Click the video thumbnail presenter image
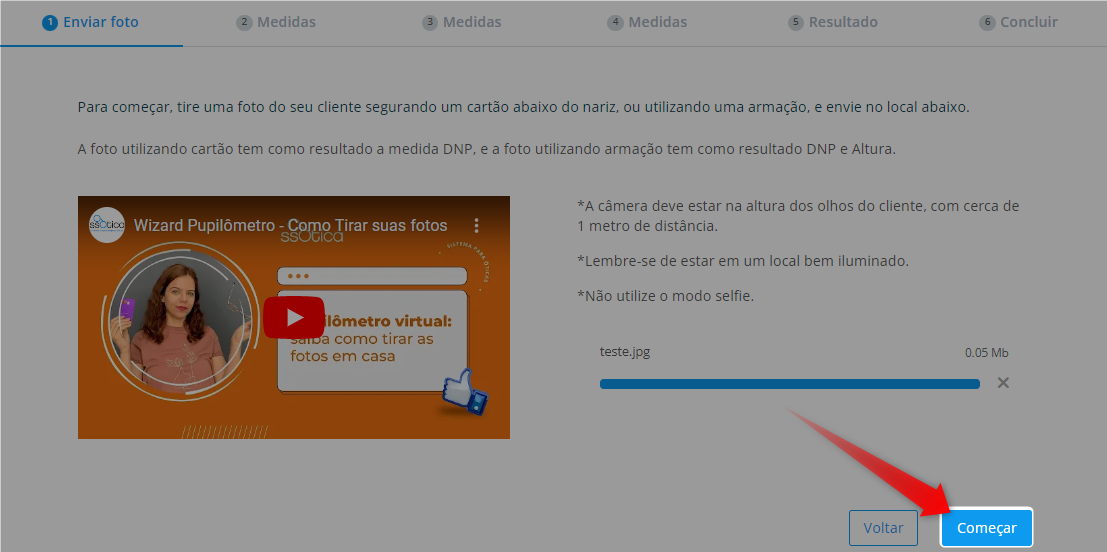 tap(180, 321)
